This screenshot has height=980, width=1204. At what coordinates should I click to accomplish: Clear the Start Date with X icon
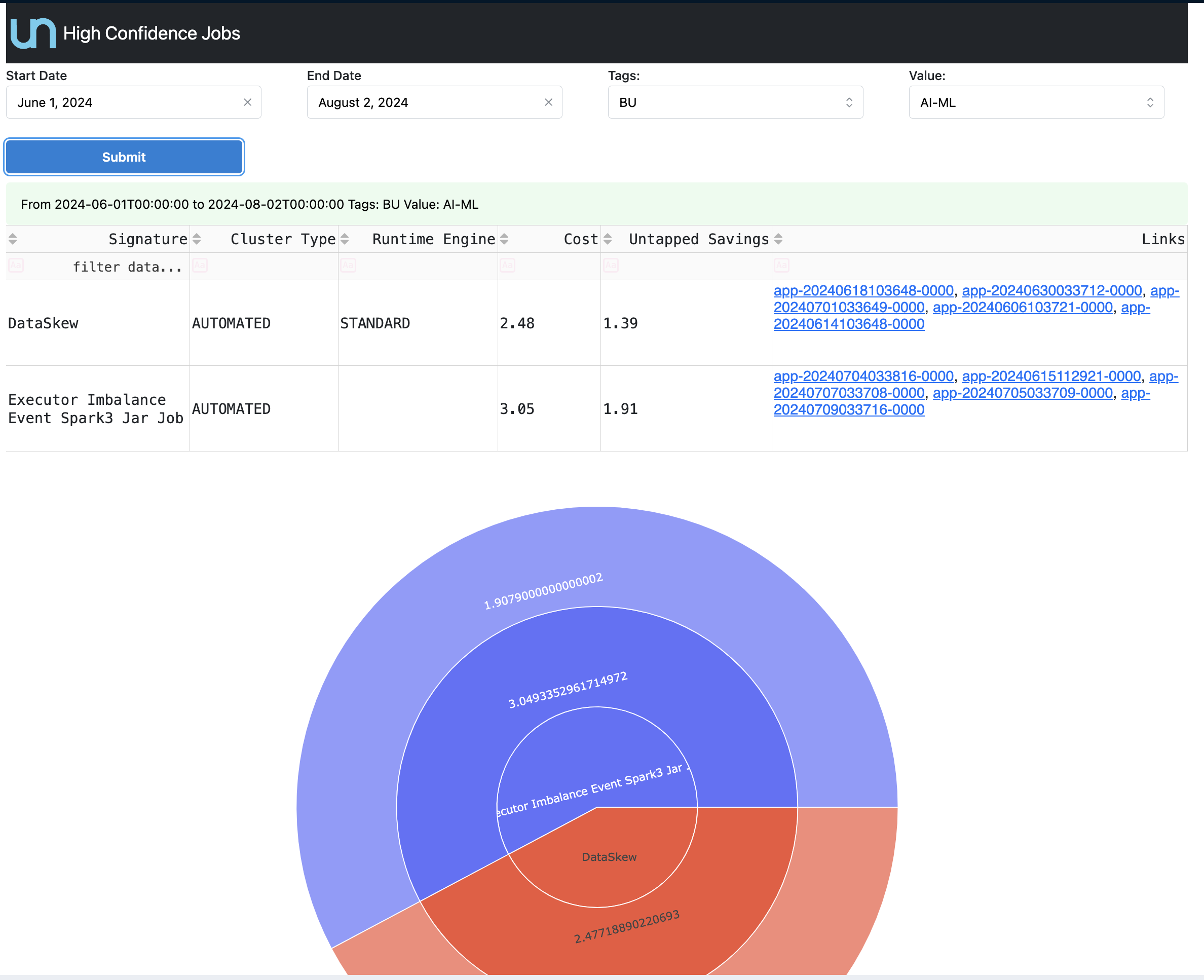point(247,102)
